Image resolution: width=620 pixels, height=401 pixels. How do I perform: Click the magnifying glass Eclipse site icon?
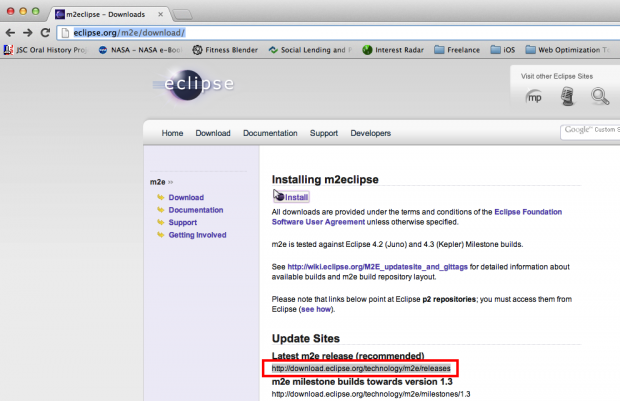(x=600, y=96)
